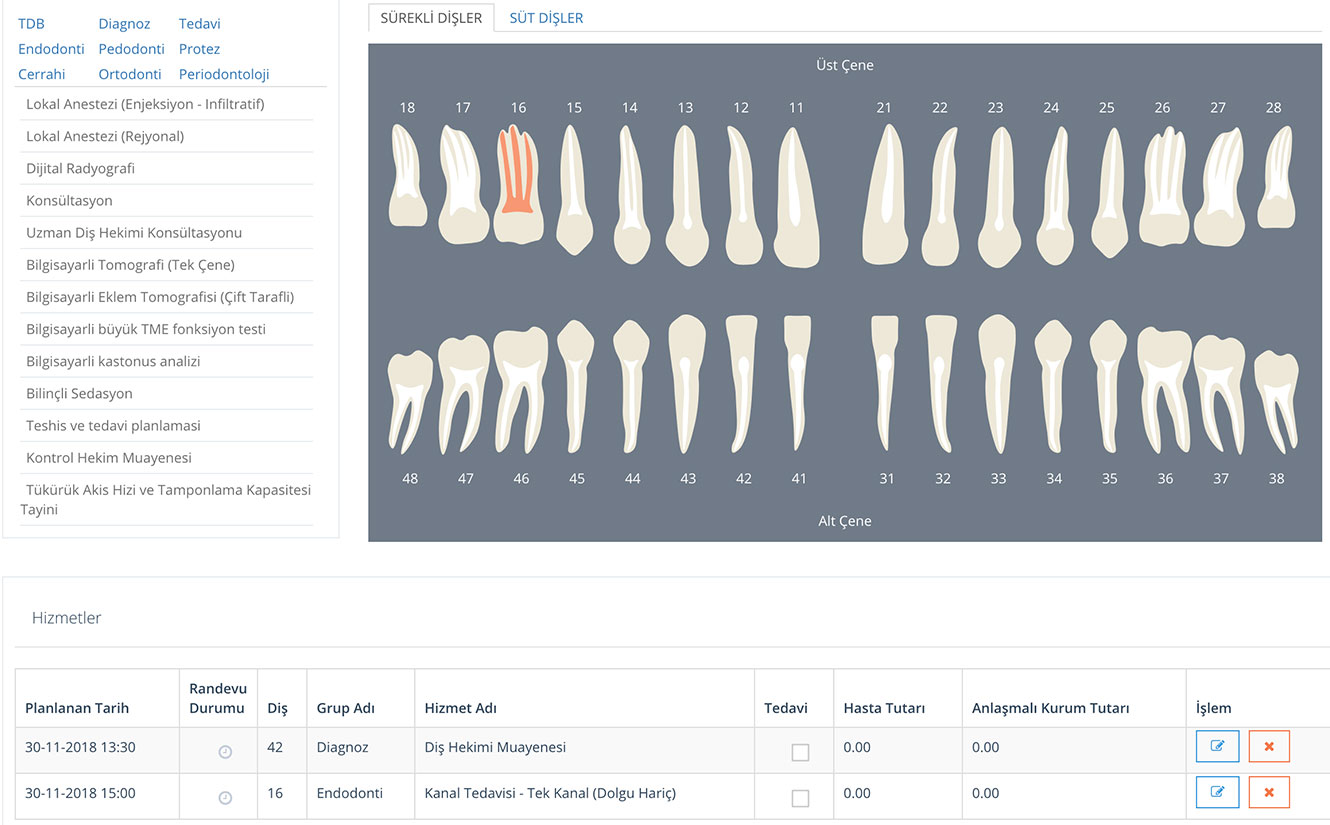Open the TDB category link
Image resolution: width=1330 pixels, height=825 pixels.
31,24
